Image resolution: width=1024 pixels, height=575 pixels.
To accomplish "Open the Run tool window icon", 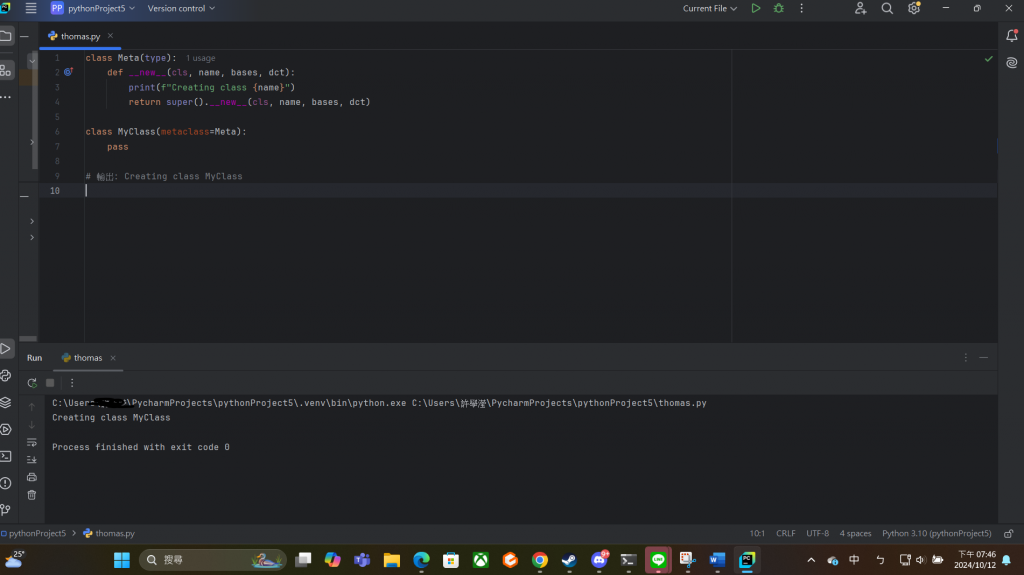I will [6, 349].
